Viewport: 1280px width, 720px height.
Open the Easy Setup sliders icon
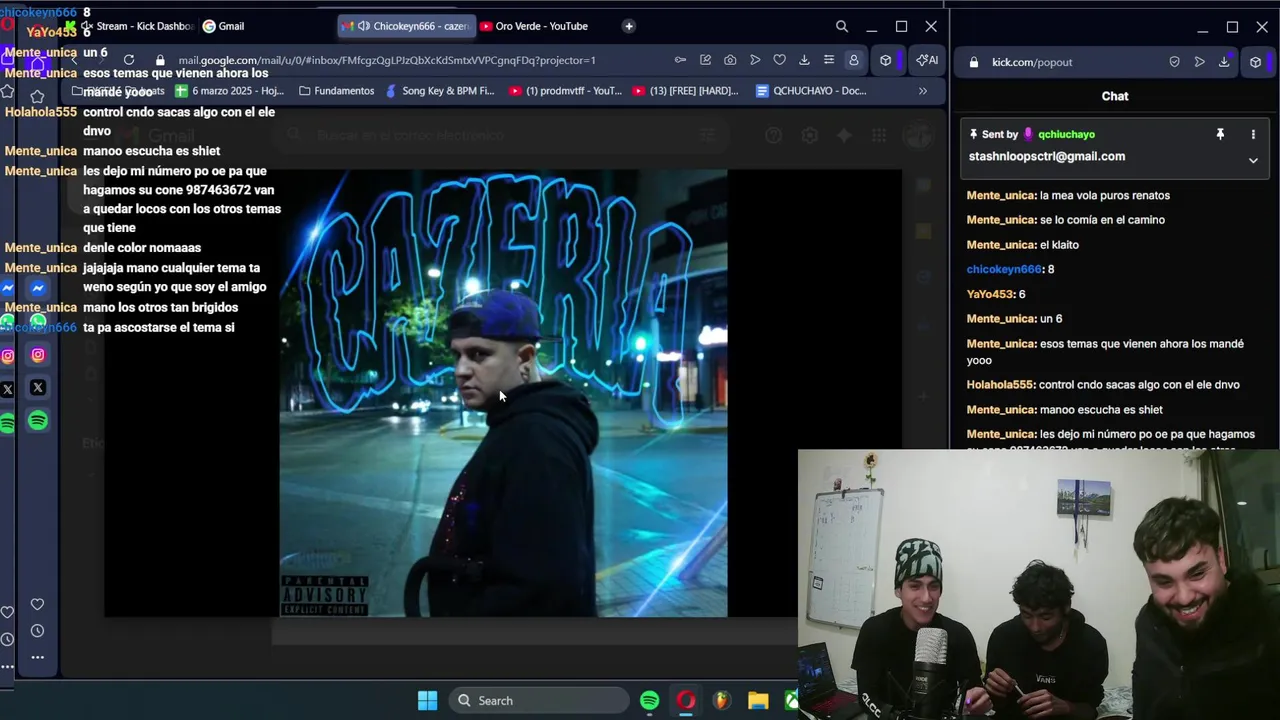(829, 60)
